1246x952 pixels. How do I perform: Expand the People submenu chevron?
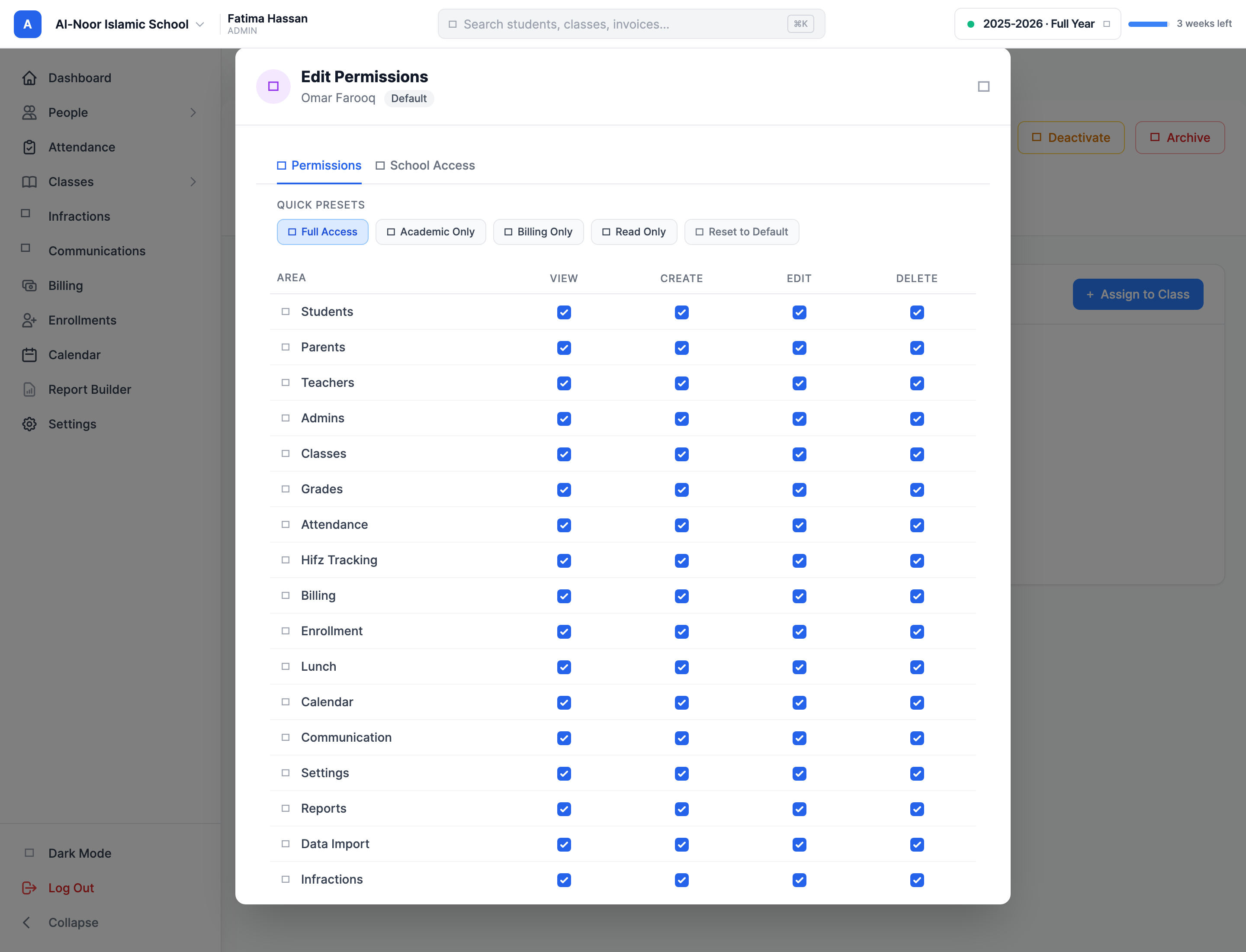coord(193,113)
